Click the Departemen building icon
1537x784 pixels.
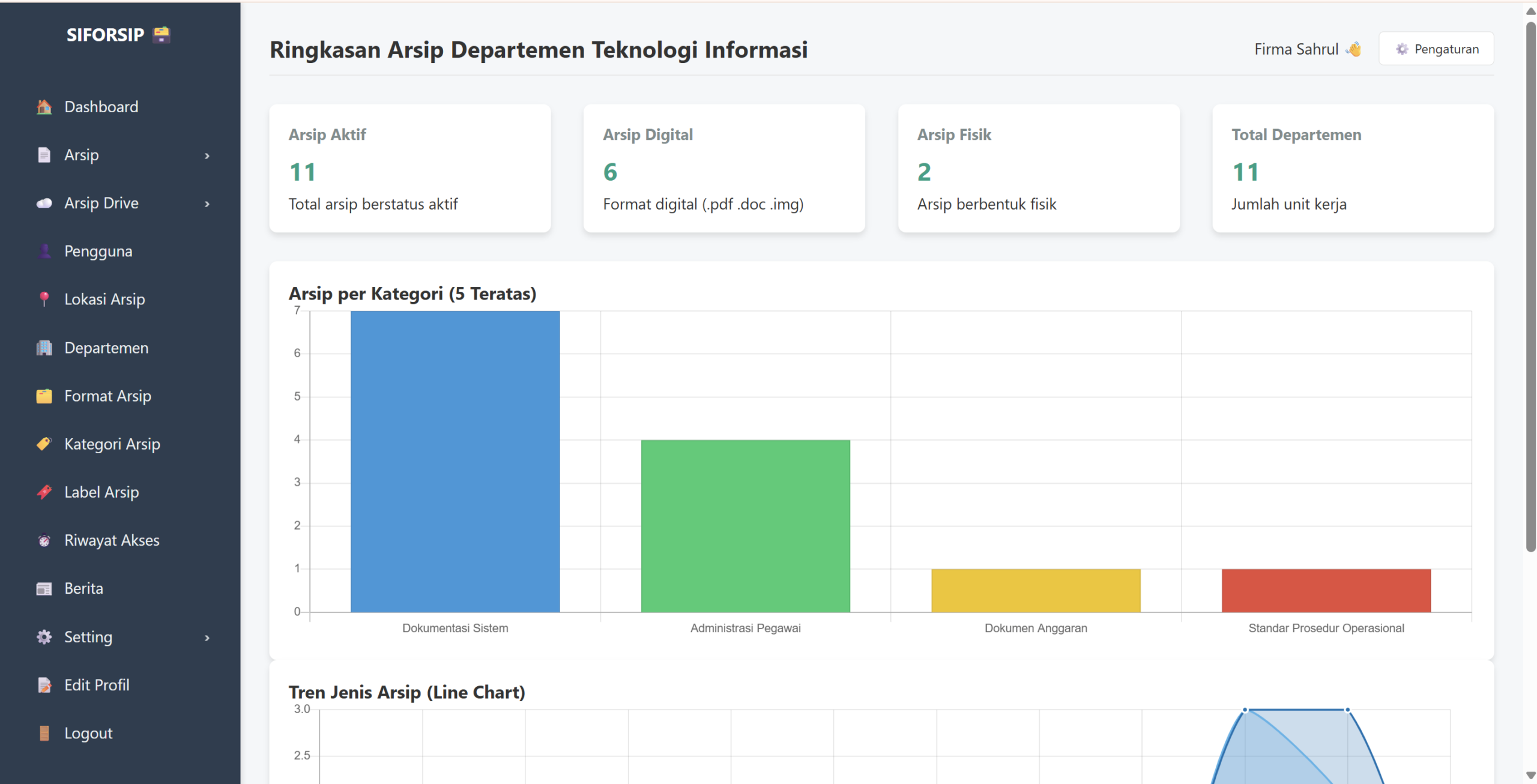pos(44,348)
